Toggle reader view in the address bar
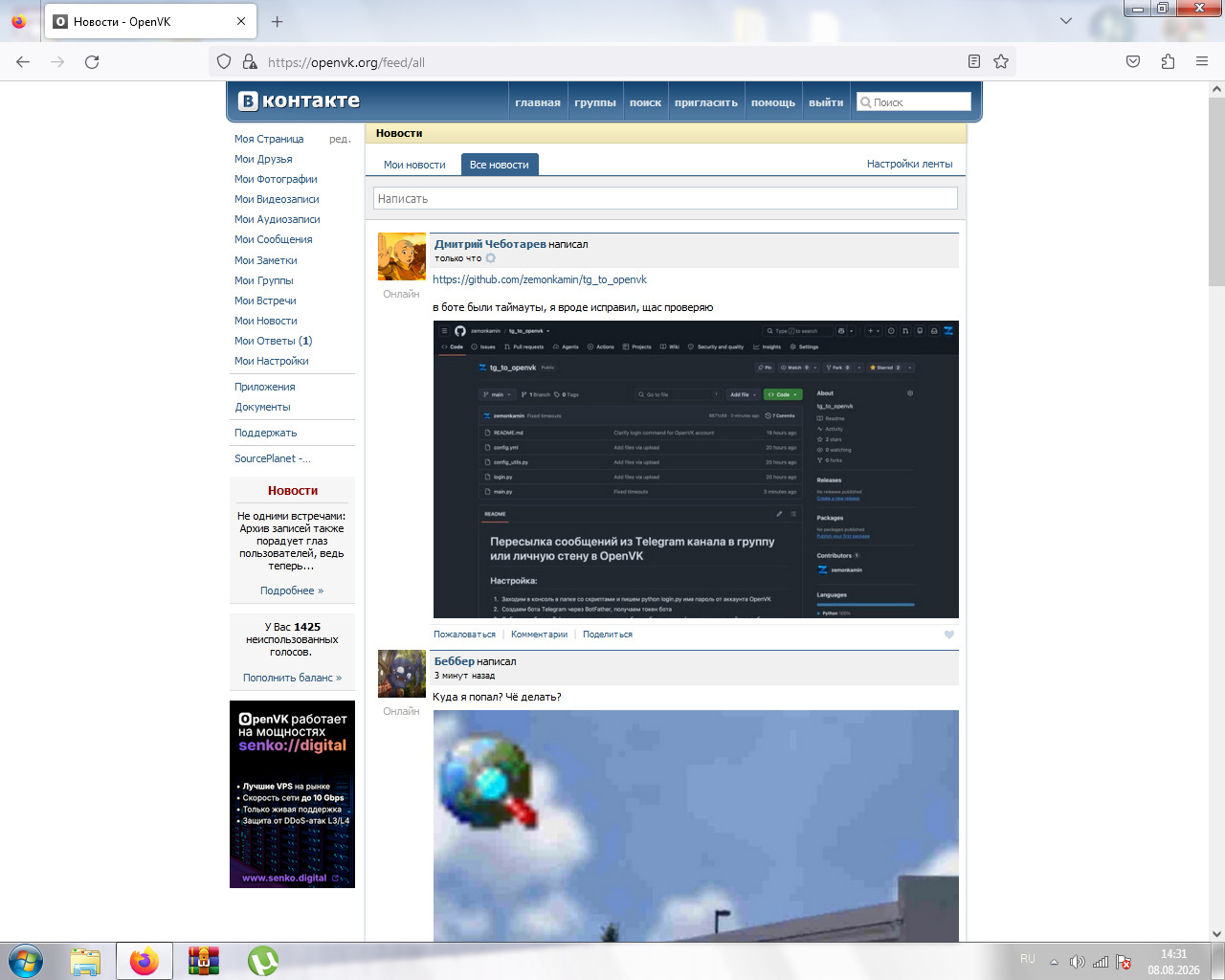 974,61
